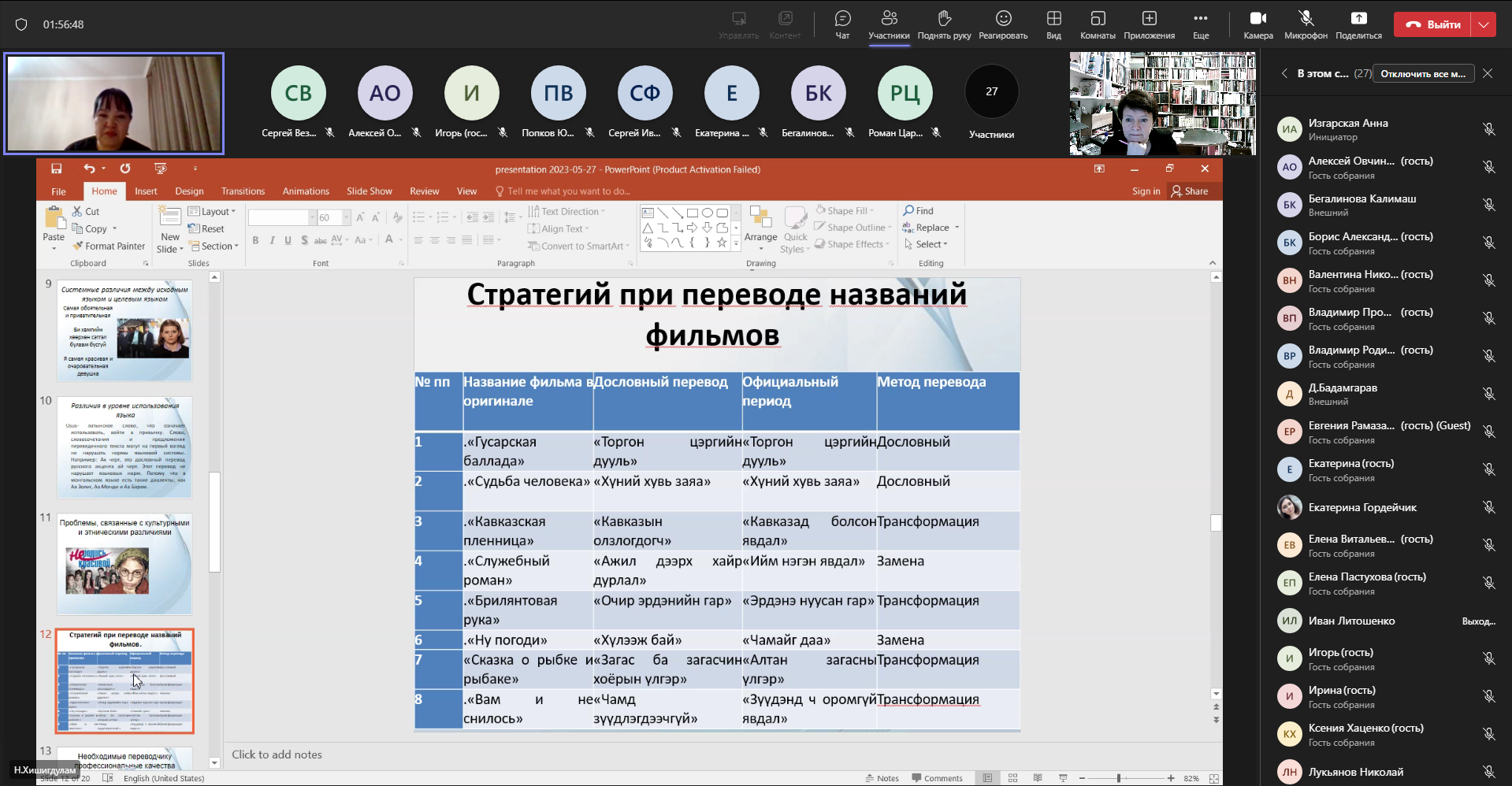Expand the Layout dropdown
Viewport: 1512px width, 786px height.
point(213,212)
